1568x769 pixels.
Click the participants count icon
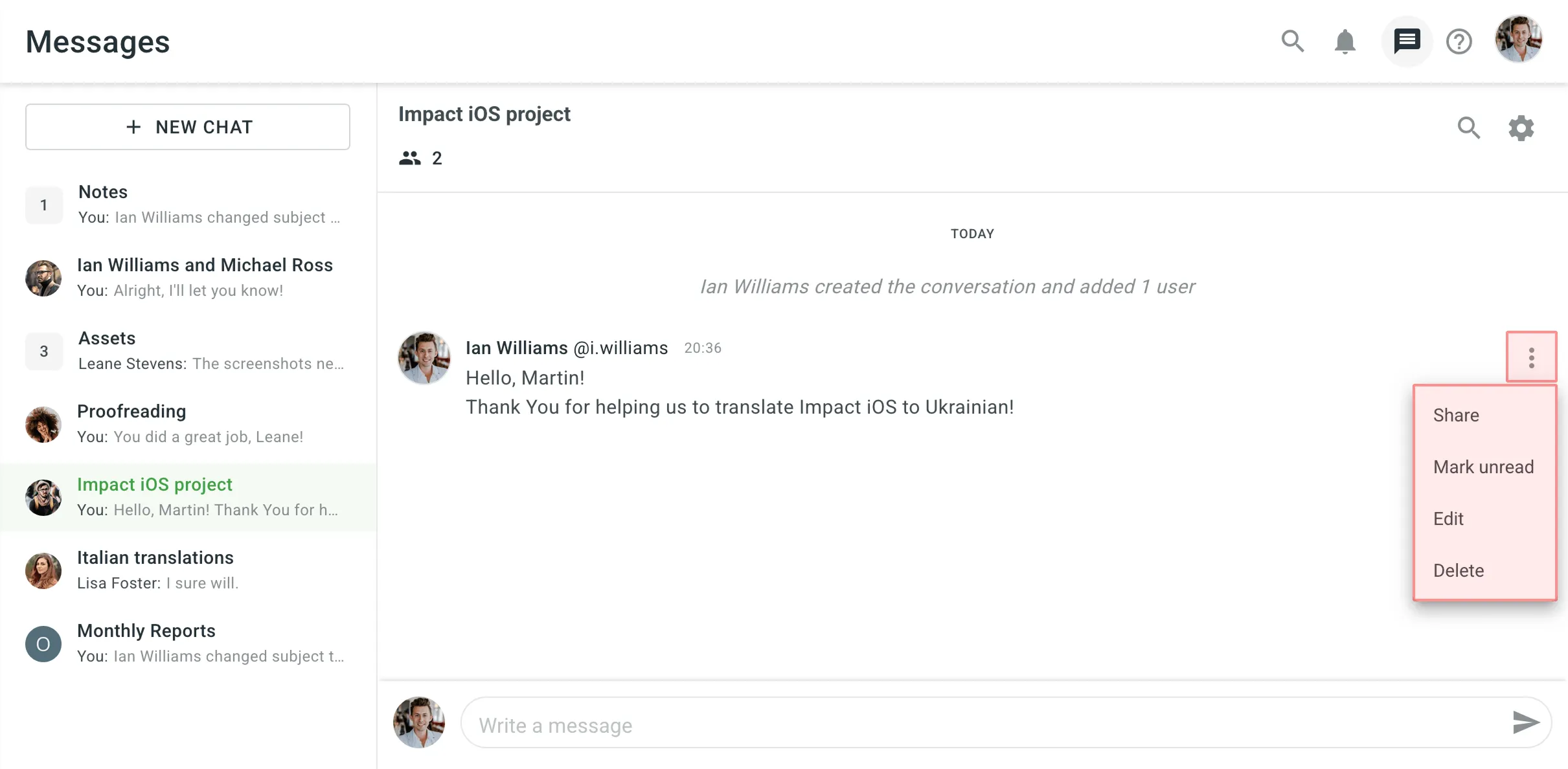pyautogui.click(x=410, y=158)
